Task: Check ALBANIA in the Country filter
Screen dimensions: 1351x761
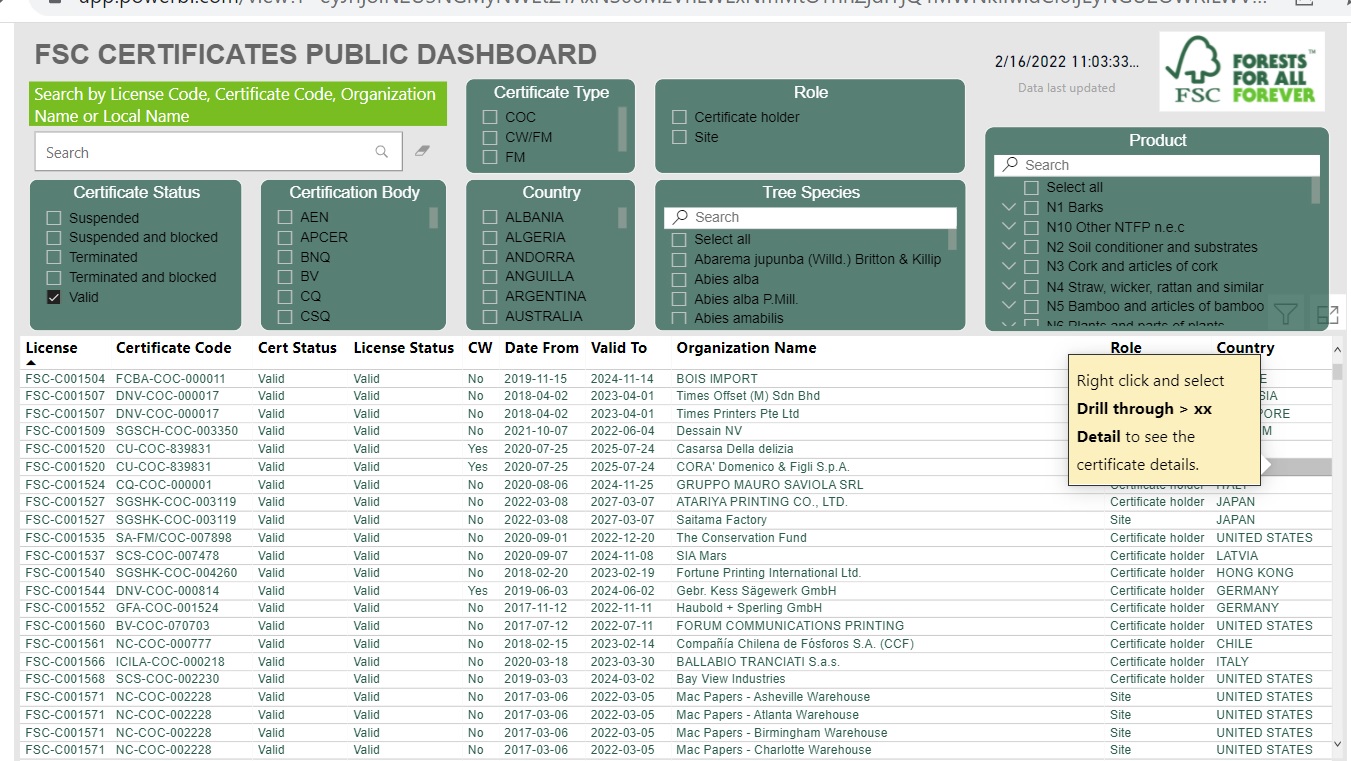Action: (489, 217)
